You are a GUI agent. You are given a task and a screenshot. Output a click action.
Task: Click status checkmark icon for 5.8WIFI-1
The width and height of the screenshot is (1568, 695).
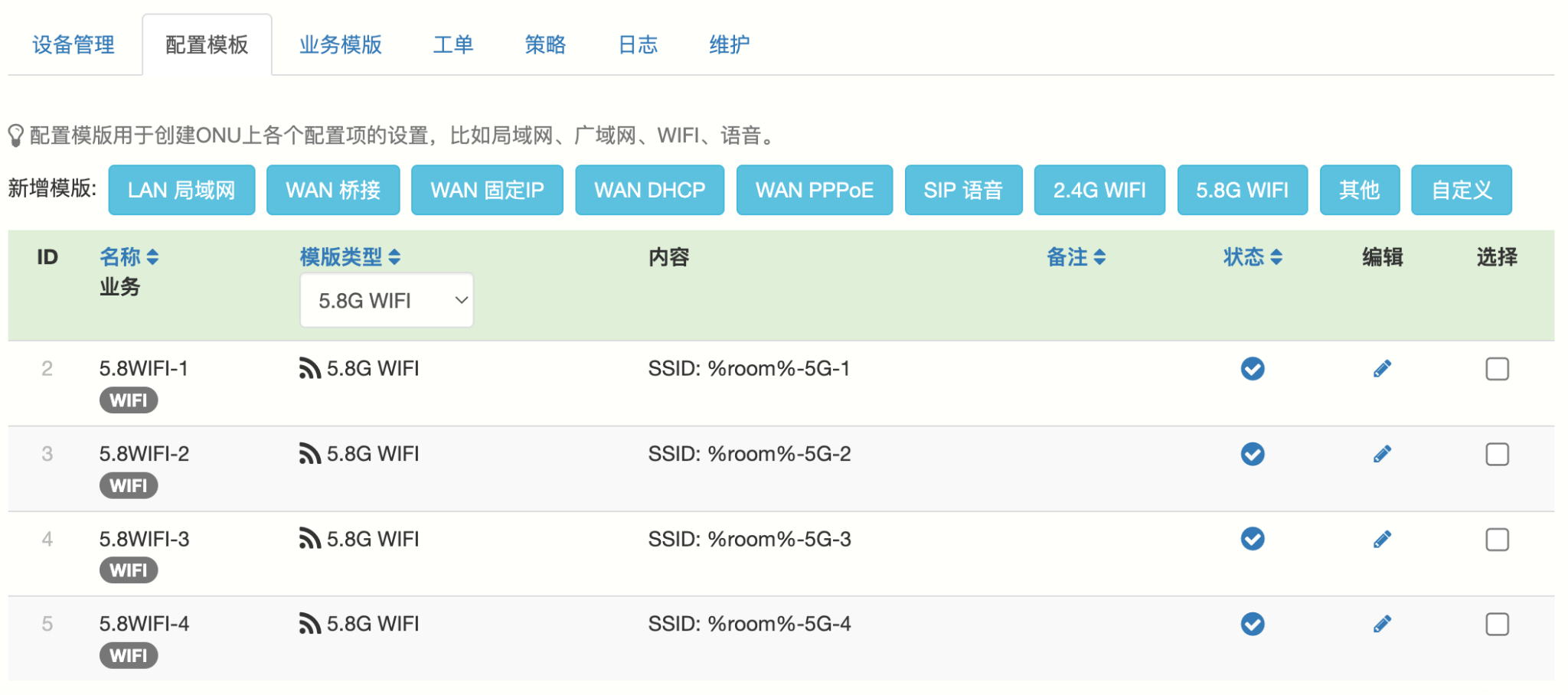(1253, 369)
